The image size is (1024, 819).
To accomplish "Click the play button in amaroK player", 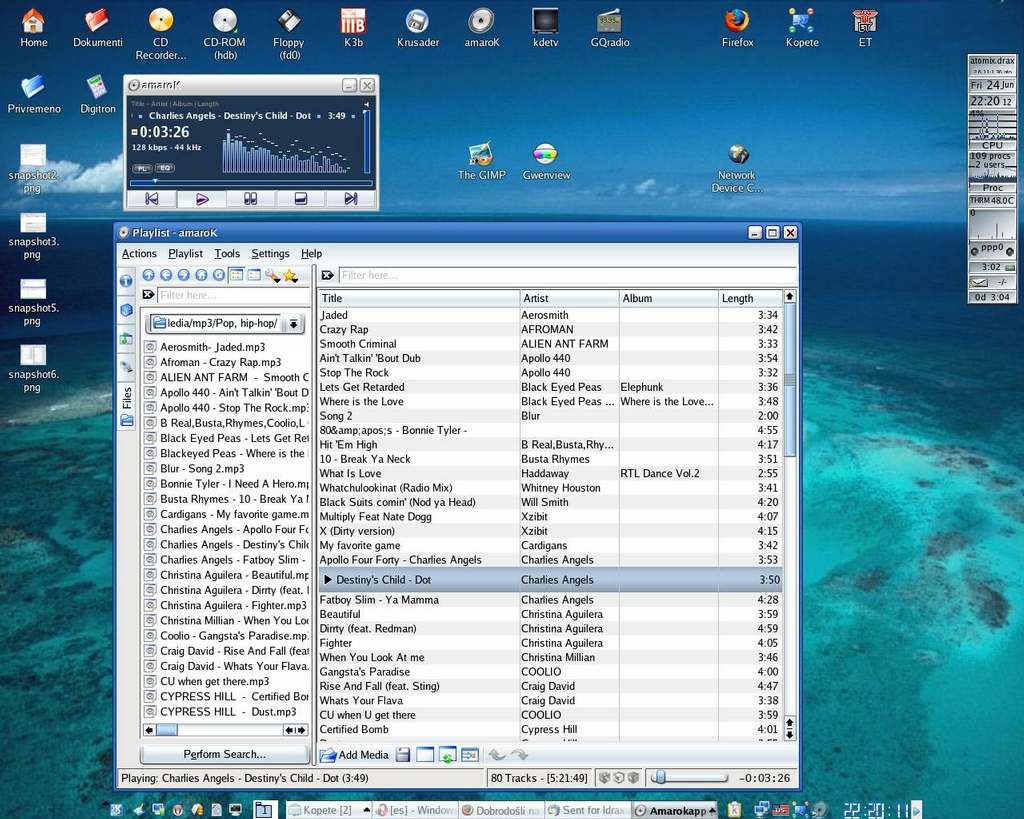I will pos(202,199).
